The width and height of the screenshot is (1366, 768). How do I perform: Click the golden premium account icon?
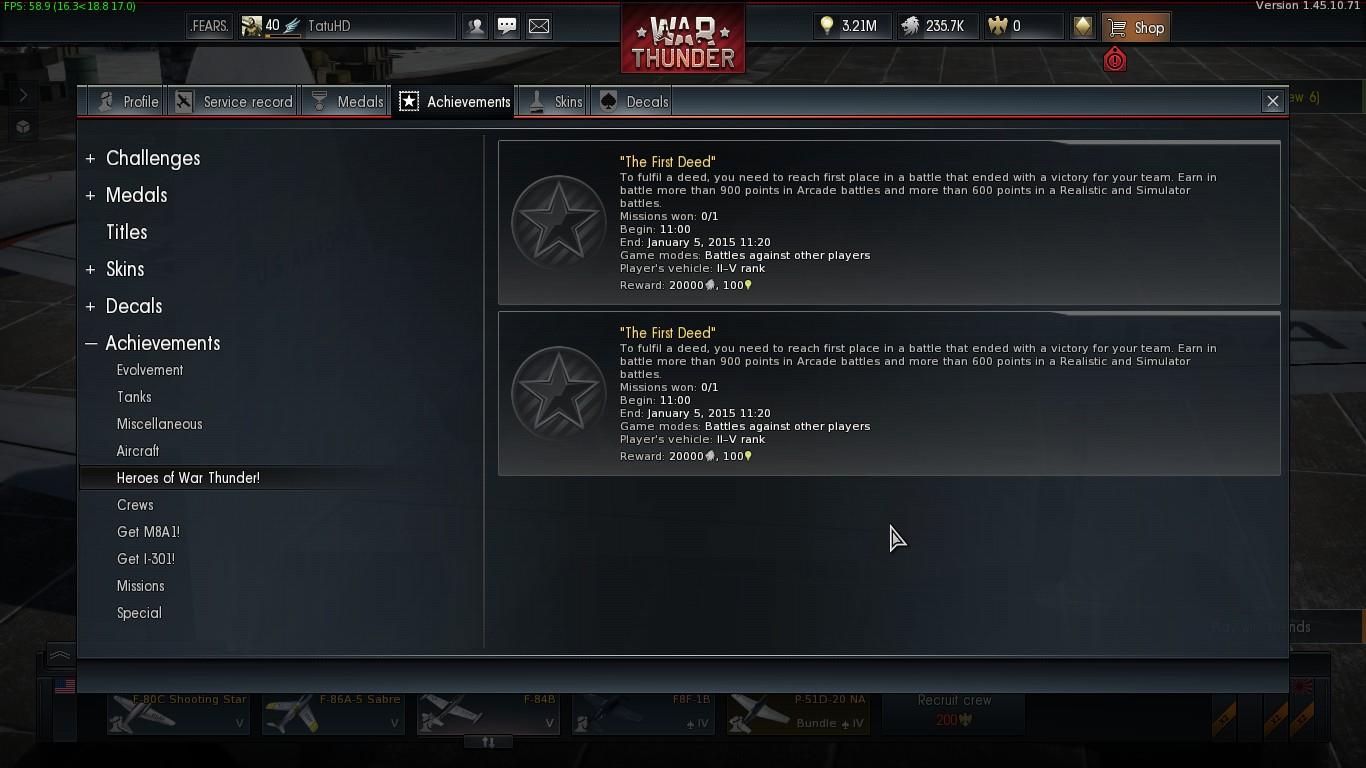[x=1083, y=27]
